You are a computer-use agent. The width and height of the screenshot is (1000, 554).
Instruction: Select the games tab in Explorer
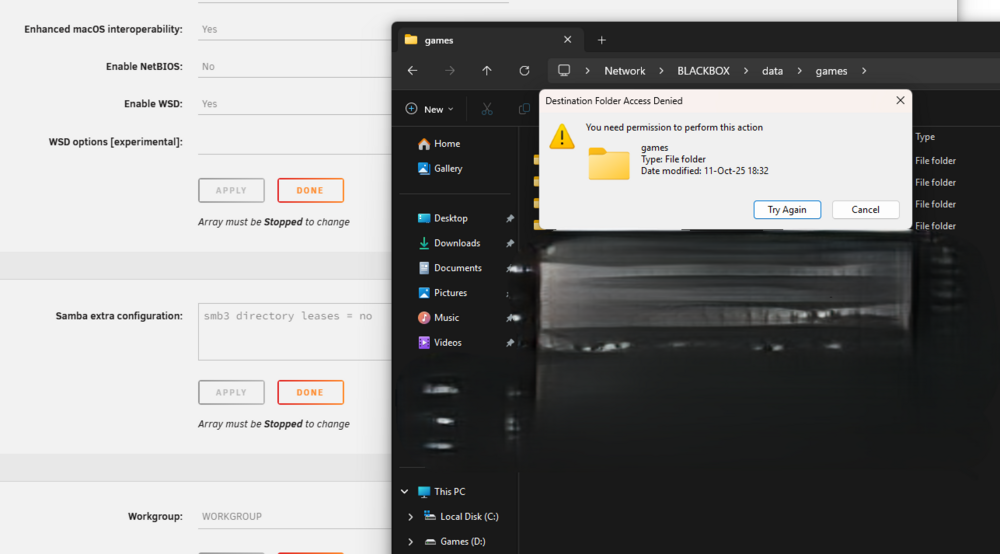489,40
